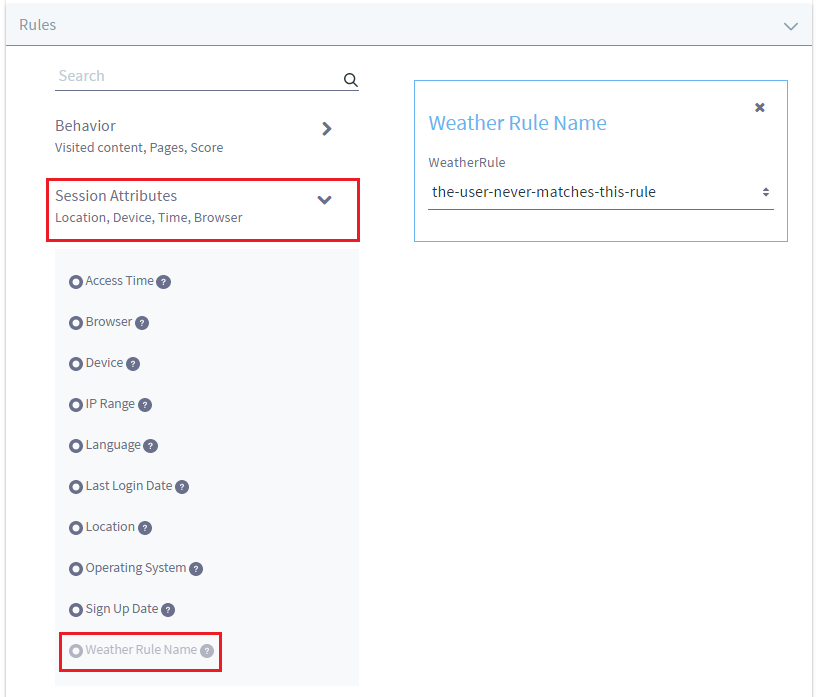
Task: Remove the Weather Rule Name card
Action: (760, 107)
